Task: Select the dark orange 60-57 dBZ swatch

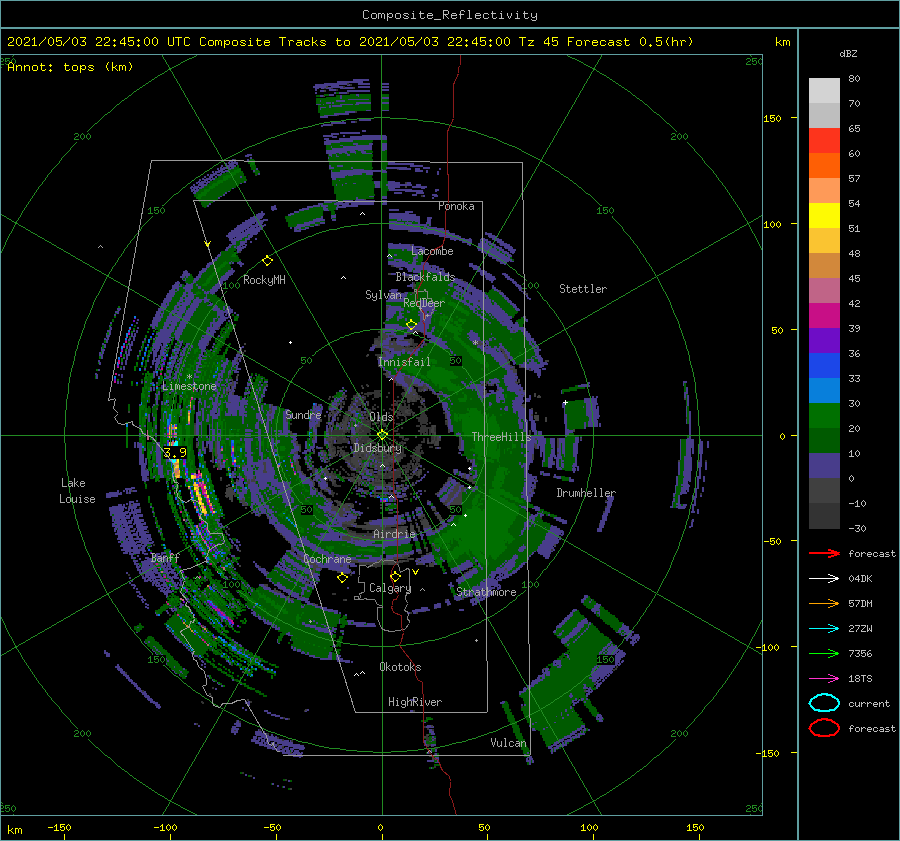Action: [824, 166]
